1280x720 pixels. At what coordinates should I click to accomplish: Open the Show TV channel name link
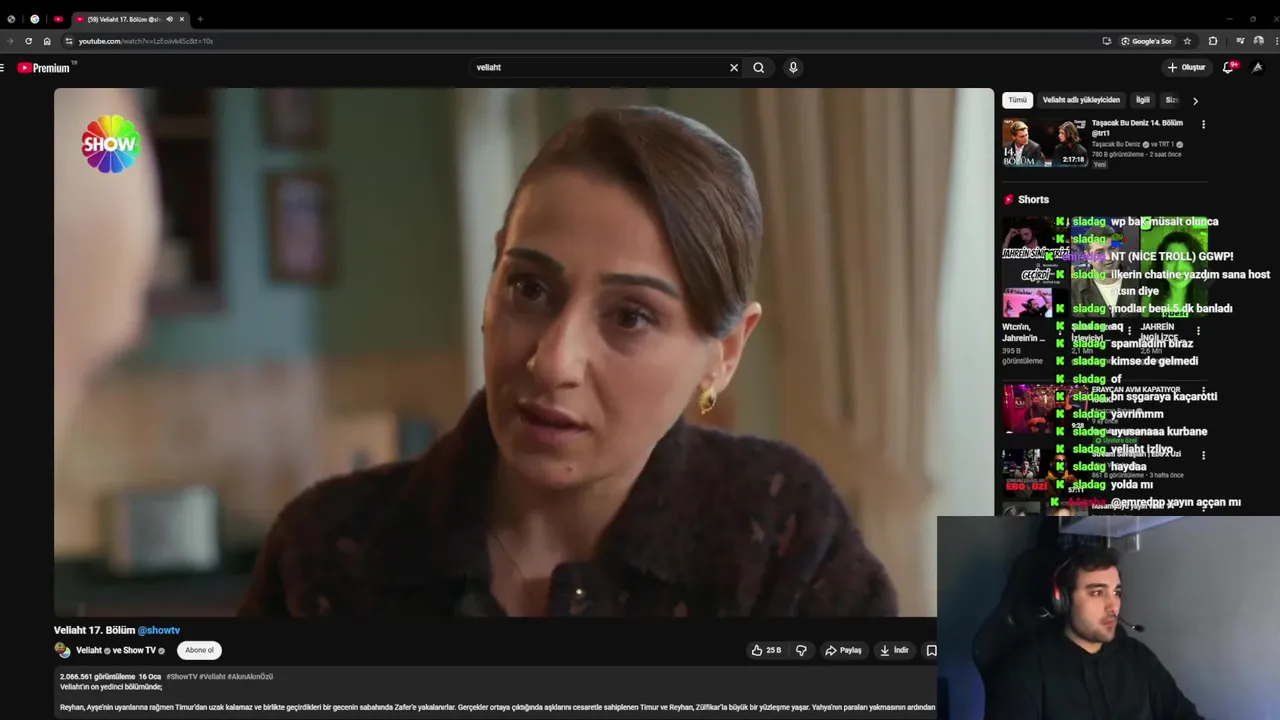point(139,651)
